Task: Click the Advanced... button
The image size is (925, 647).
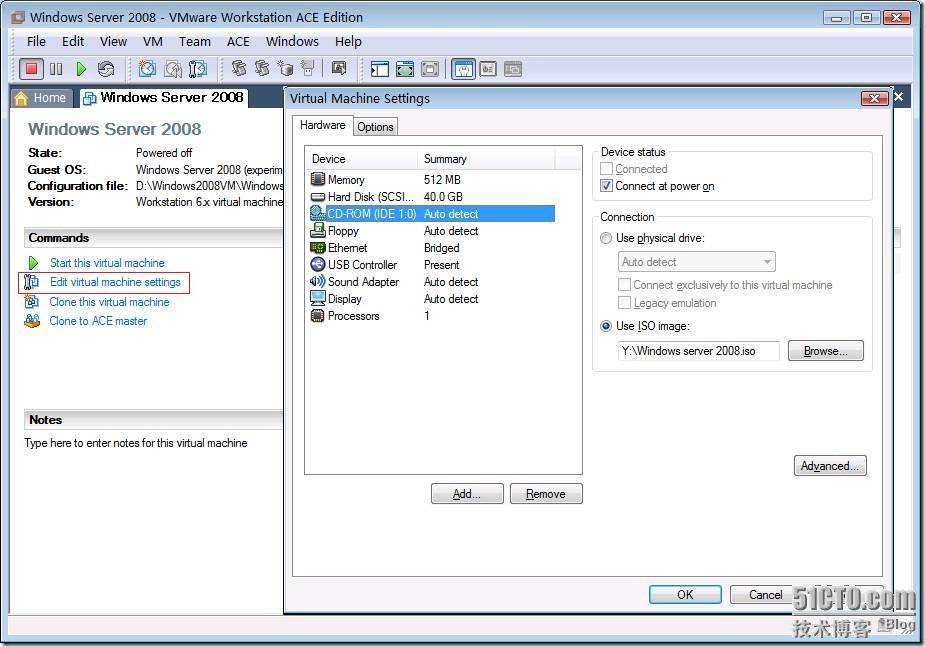Action: click(x=829, y=466)
